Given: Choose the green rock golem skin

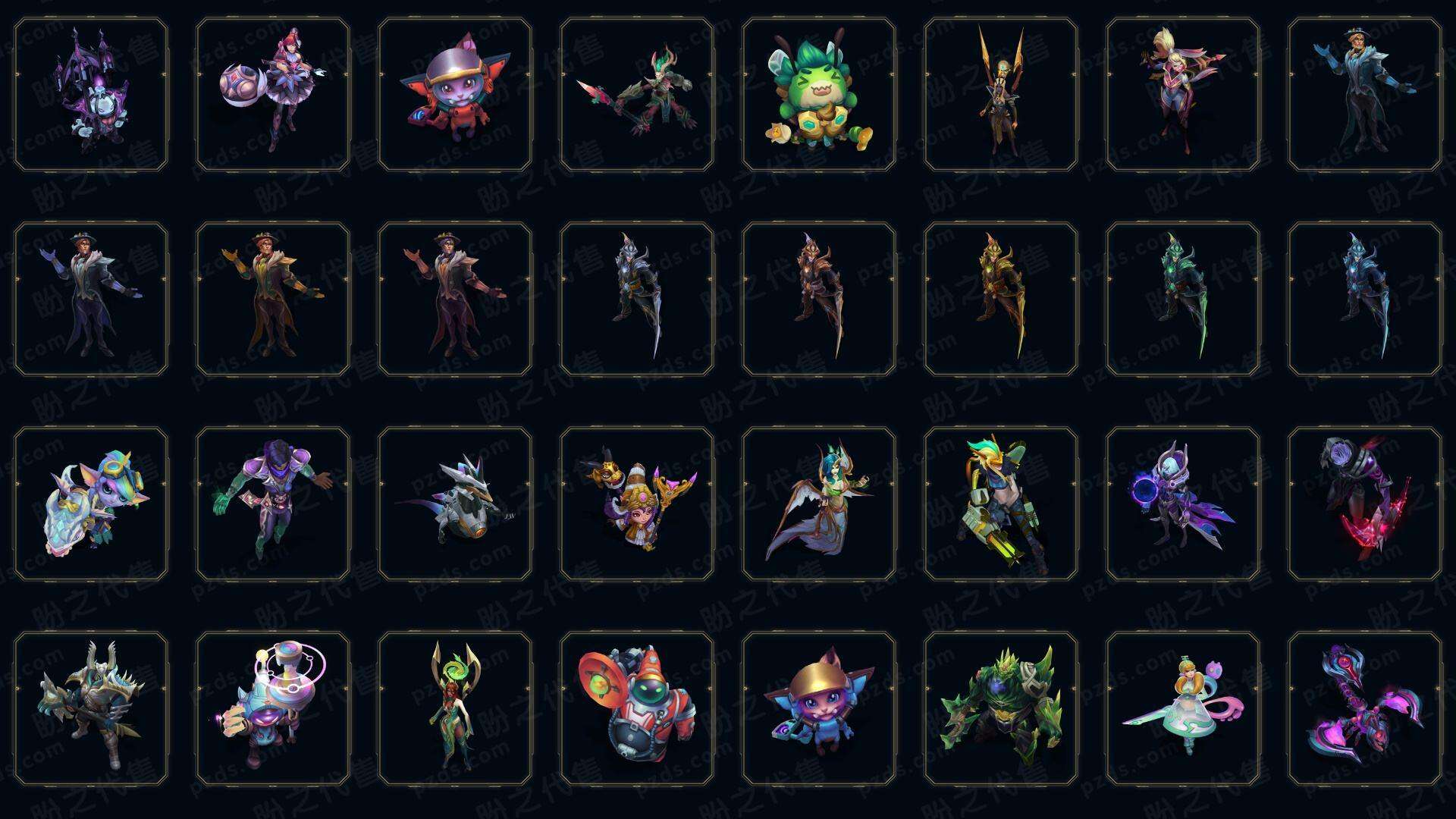Looking at the screenshot, I should pyautogui.click(x=1001, y=709).
